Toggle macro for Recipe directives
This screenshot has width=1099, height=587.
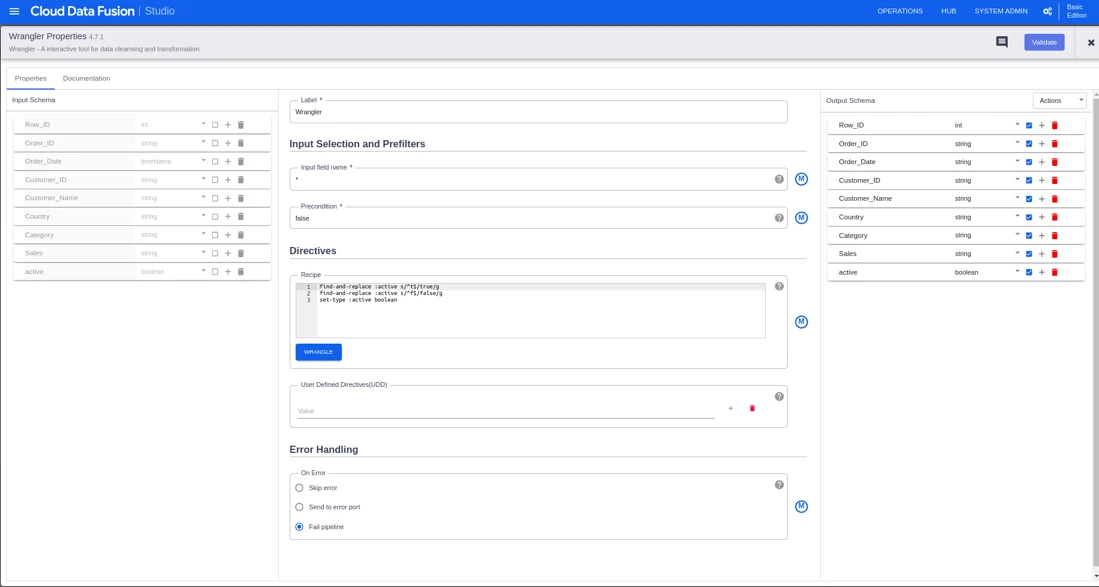tap(801, 322)
